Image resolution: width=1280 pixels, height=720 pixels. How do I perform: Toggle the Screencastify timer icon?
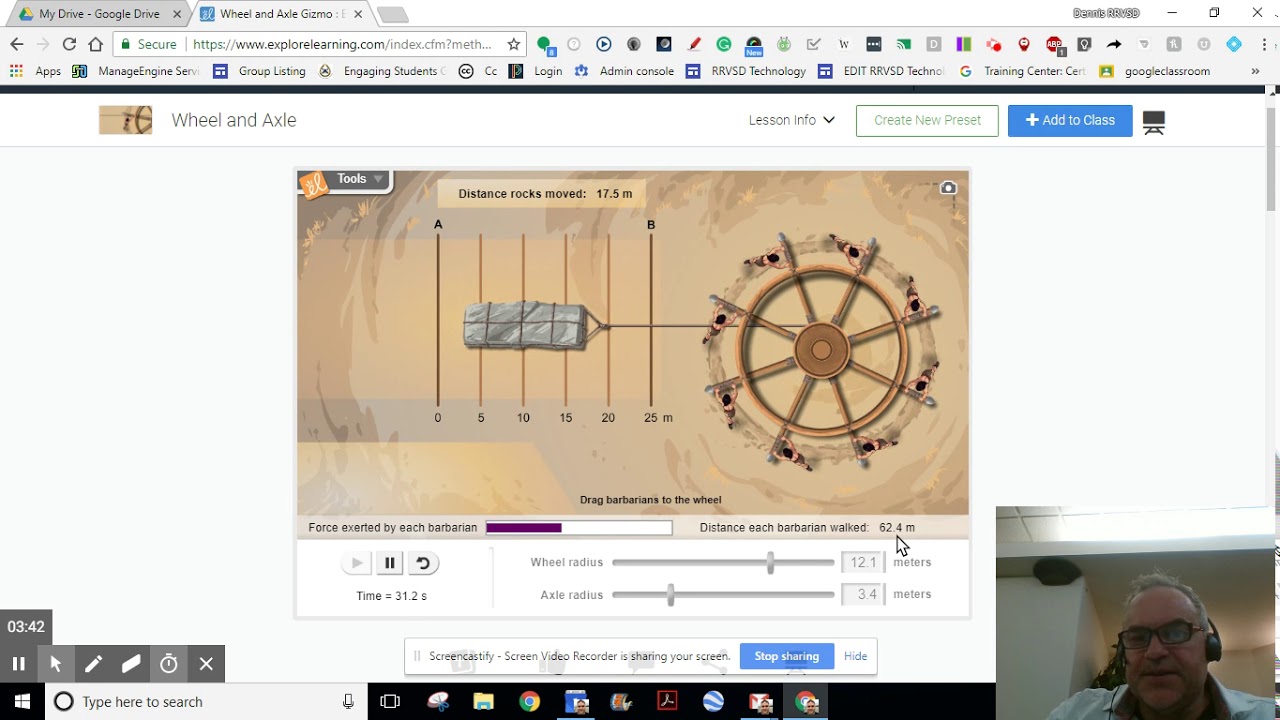[169, 663]
